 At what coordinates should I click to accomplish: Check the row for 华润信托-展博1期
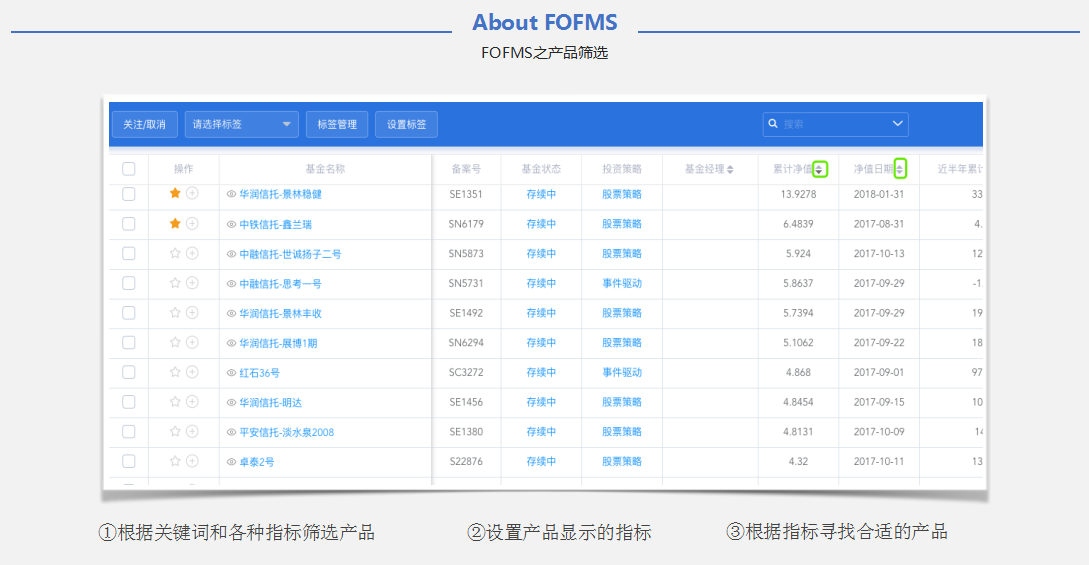coord(128,342)
